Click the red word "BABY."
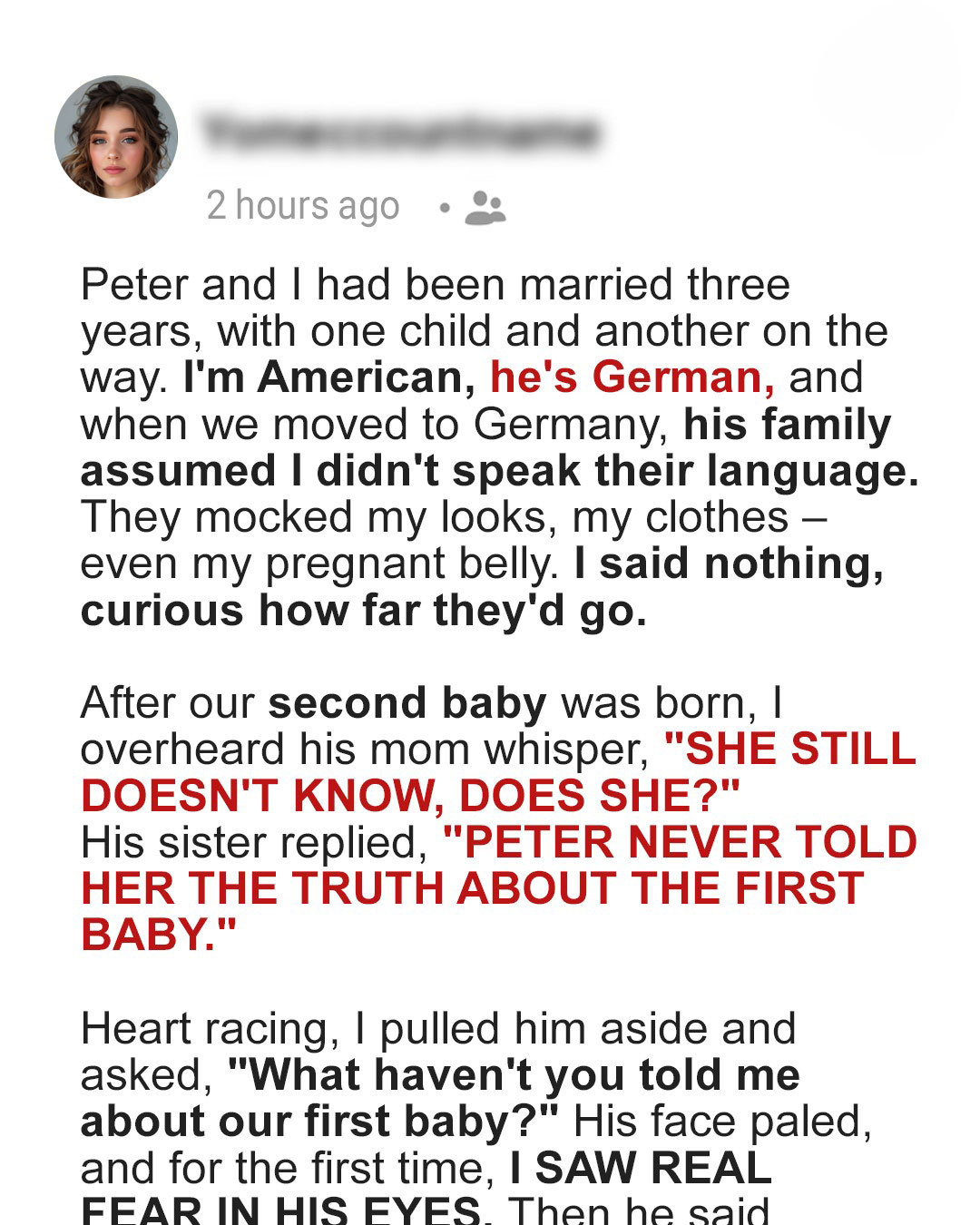980x1225 pixels. (159, 935)
